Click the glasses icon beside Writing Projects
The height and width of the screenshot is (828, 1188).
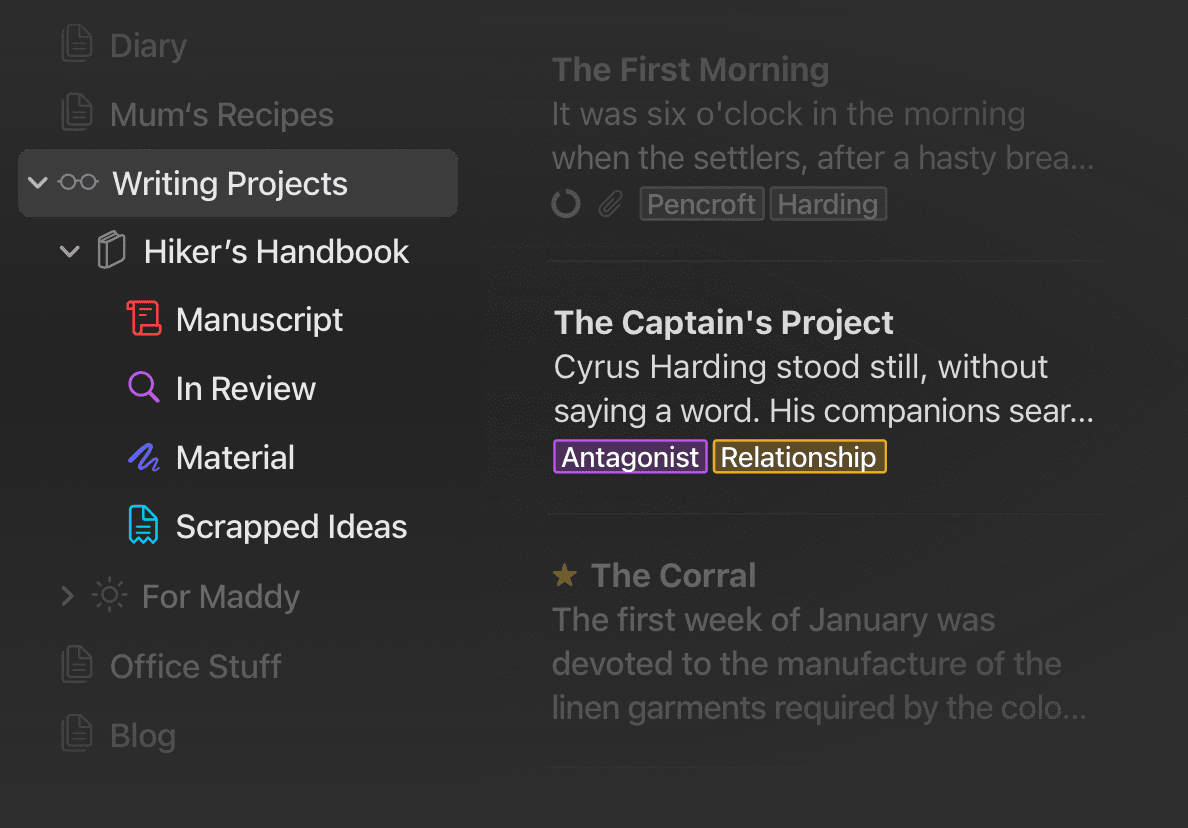(x=78, y=183)
